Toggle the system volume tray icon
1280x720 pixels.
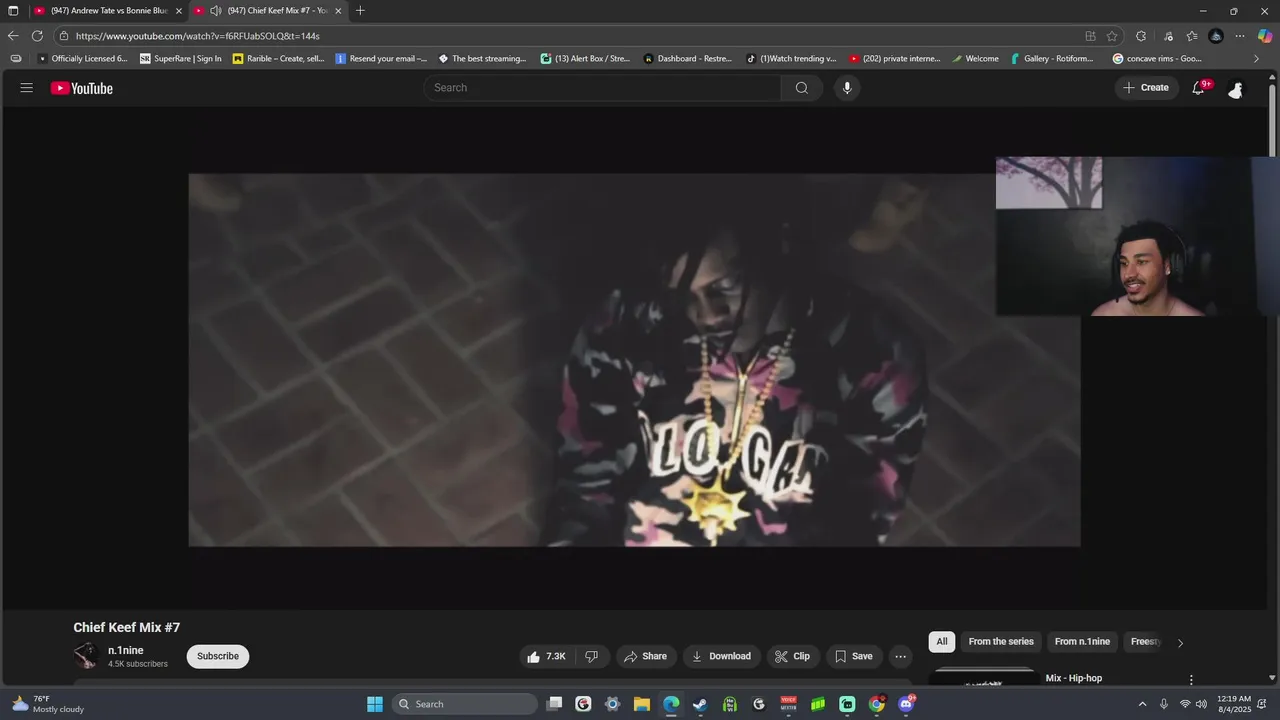click(1201, 704)
